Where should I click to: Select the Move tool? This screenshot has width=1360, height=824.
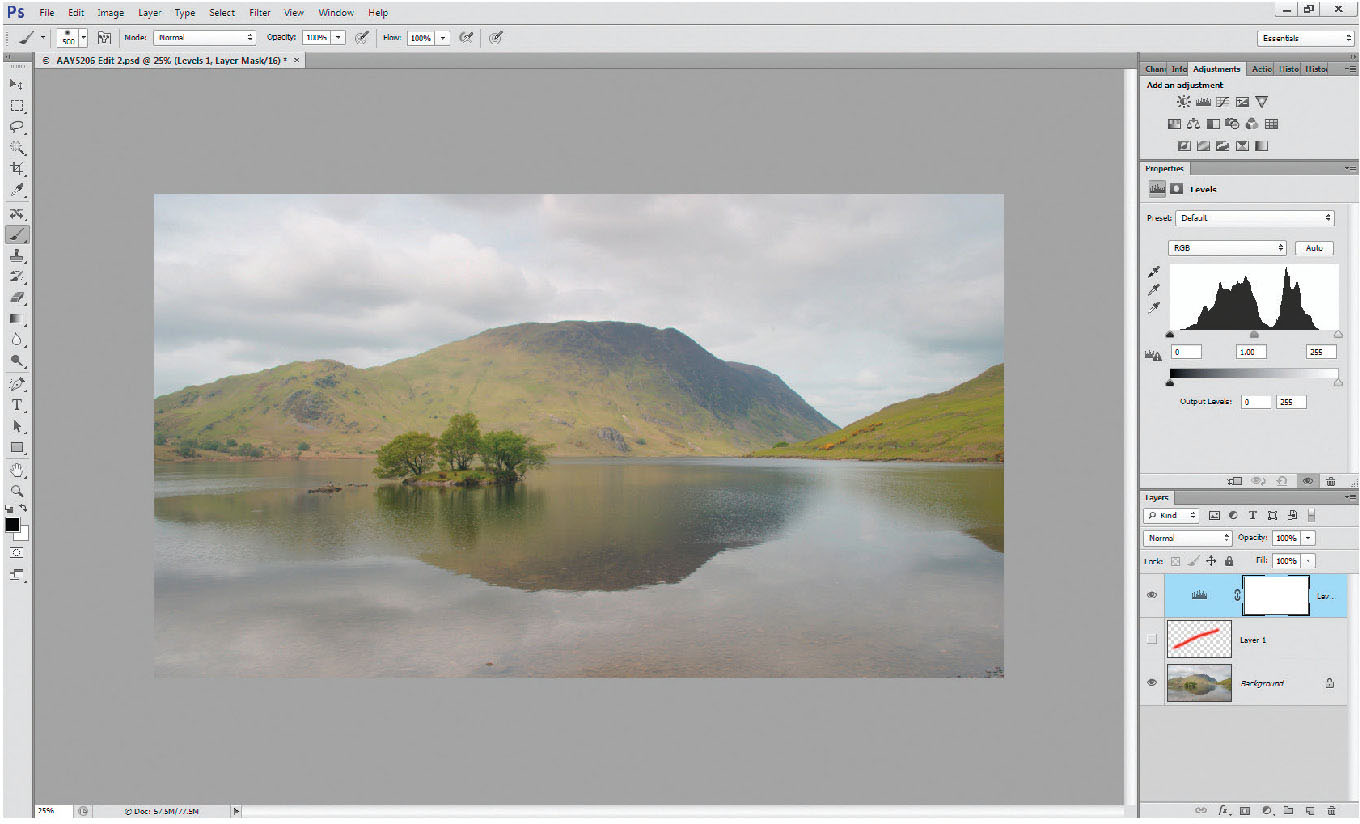(17, 85)
